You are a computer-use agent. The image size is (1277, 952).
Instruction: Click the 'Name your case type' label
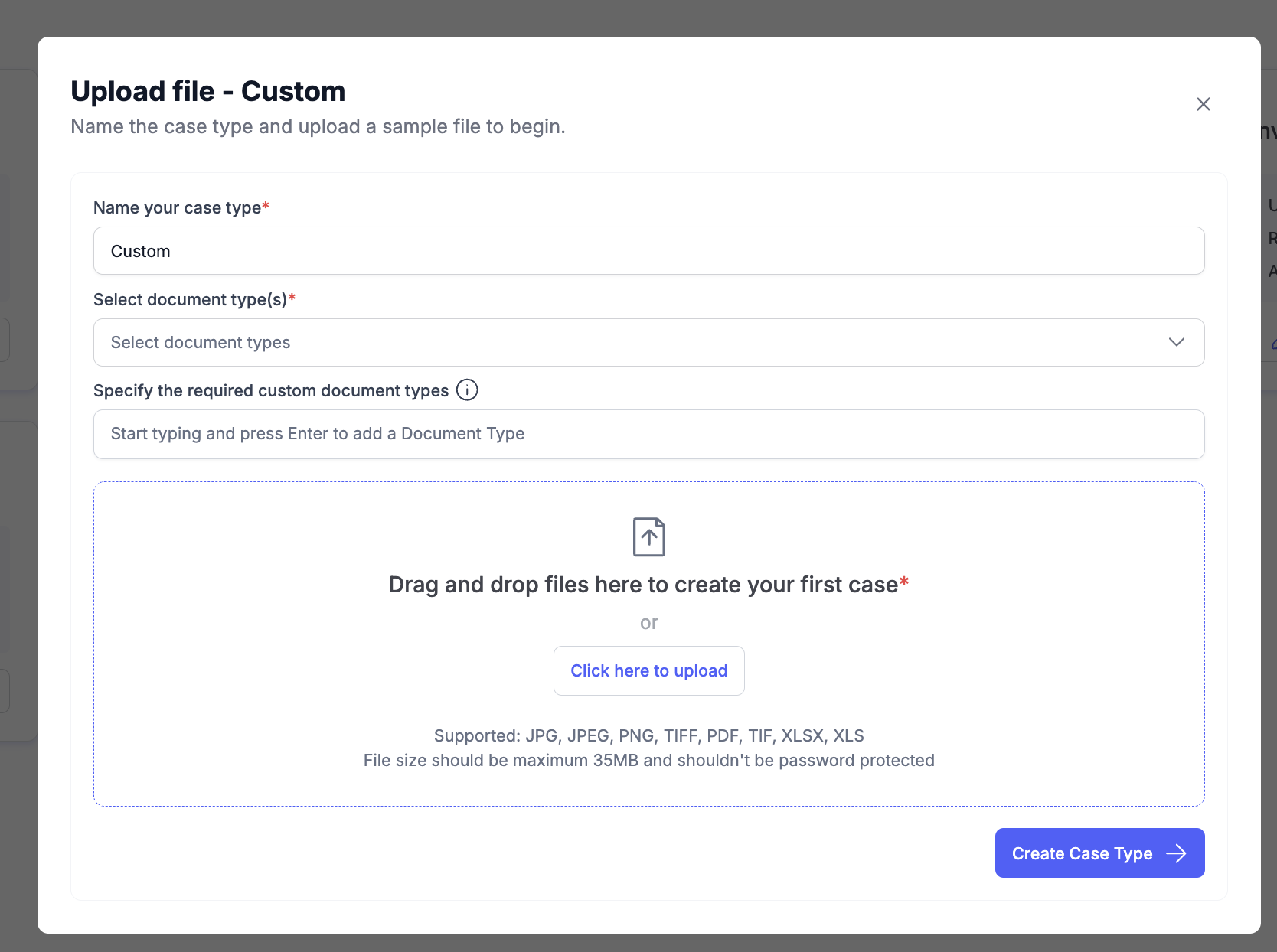coord(178,207)
